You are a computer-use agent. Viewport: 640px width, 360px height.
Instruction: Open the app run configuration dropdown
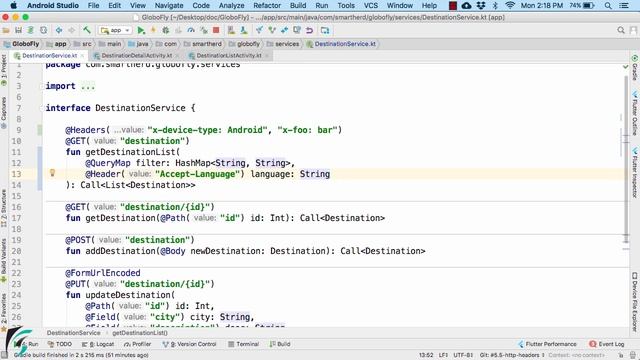coord(115,30)
